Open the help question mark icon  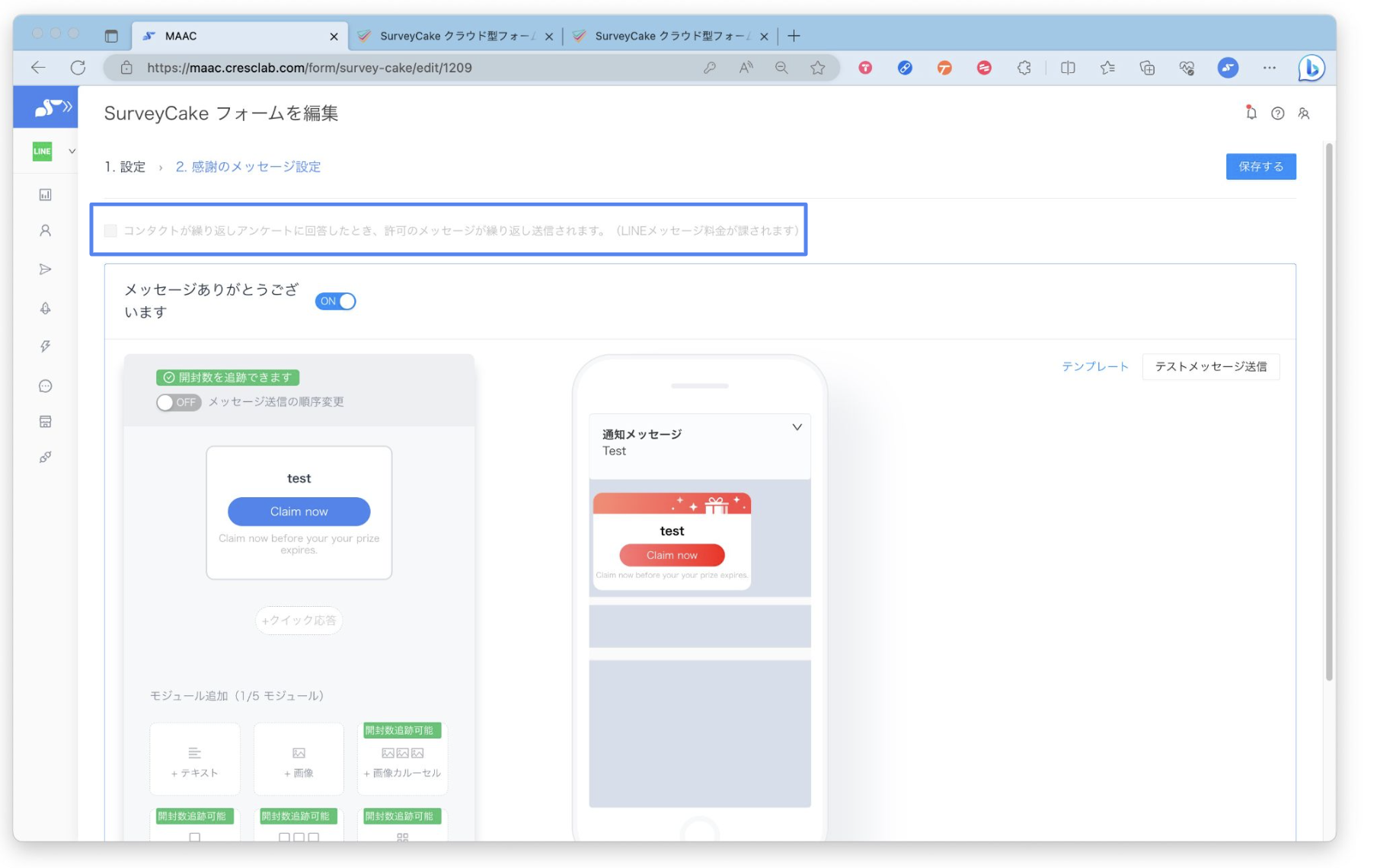point(1277,113)
